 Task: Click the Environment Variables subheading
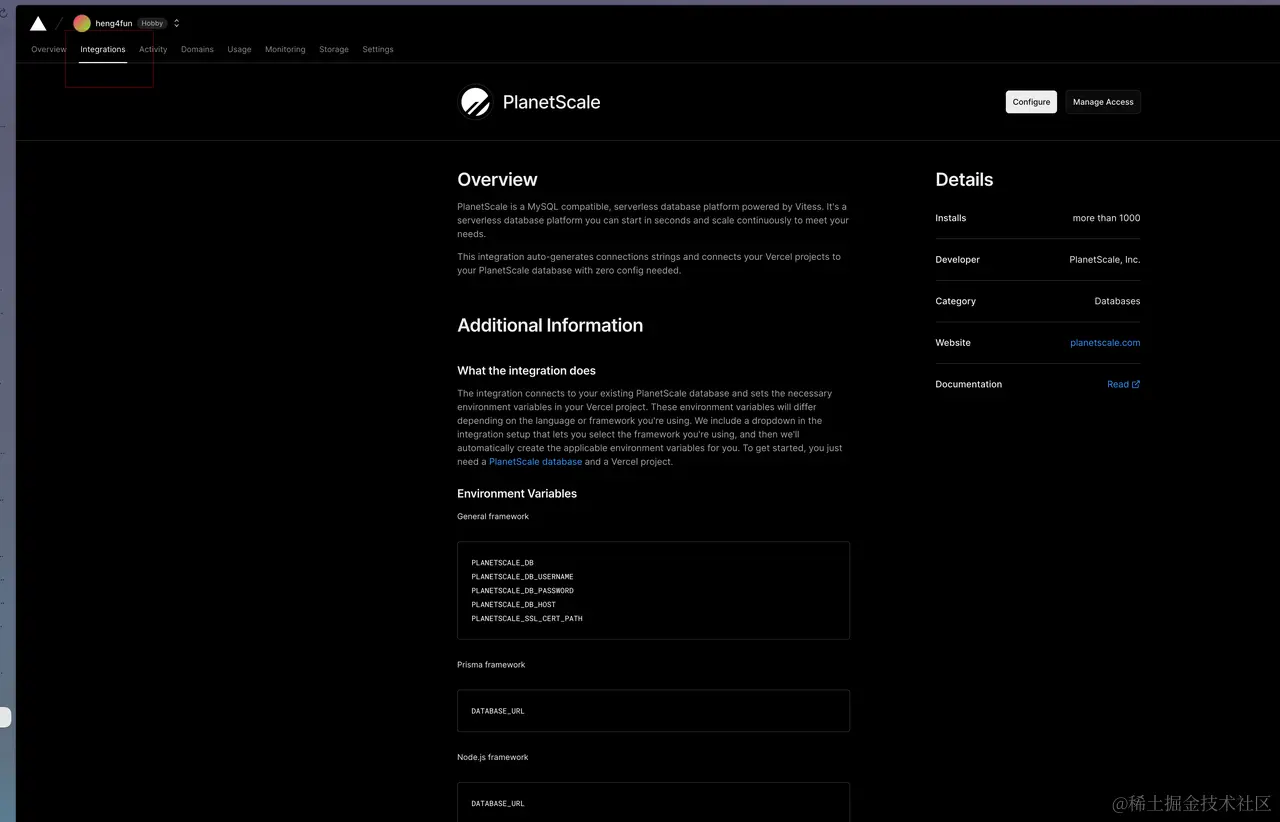[x=517, y=494]
